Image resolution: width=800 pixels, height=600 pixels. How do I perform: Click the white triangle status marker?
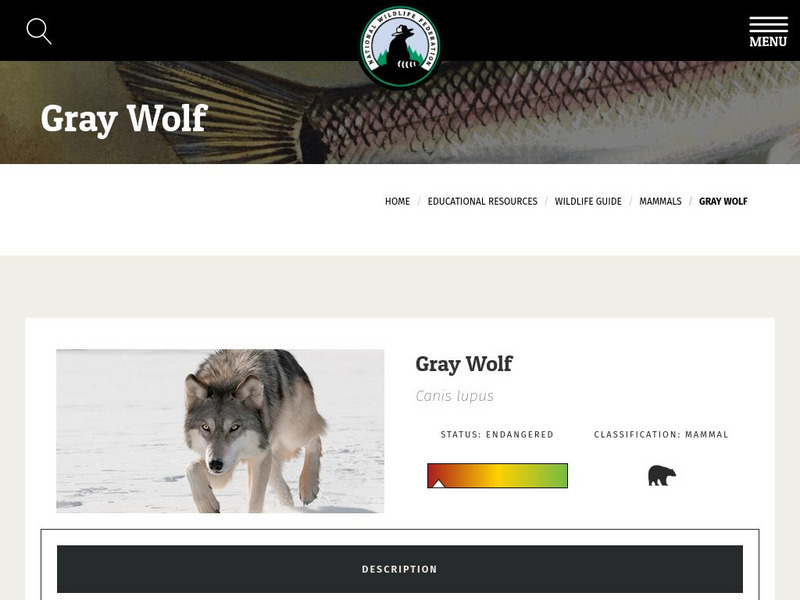(x=438, y=483)
